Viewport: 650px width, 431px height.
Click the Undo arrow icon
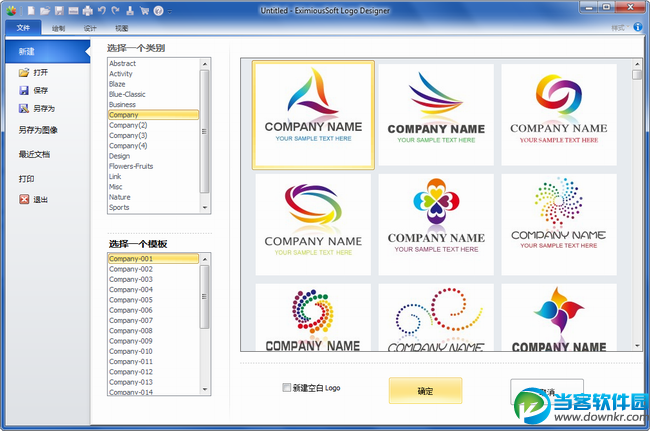[102, 11]
